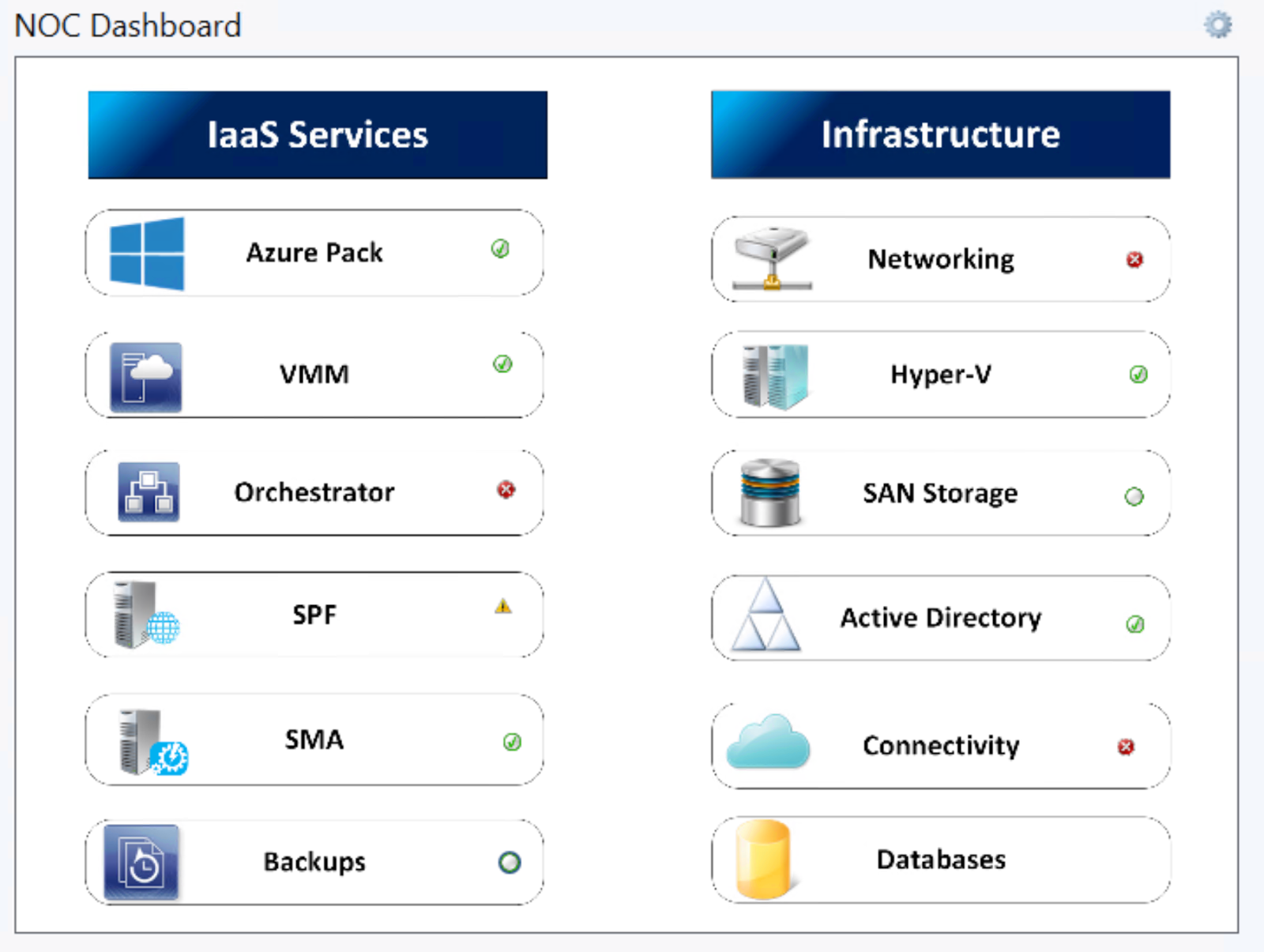Viewport: 1264px width, 952px height.
Task: Open the Backups document history icon
Action: (142, 861)
